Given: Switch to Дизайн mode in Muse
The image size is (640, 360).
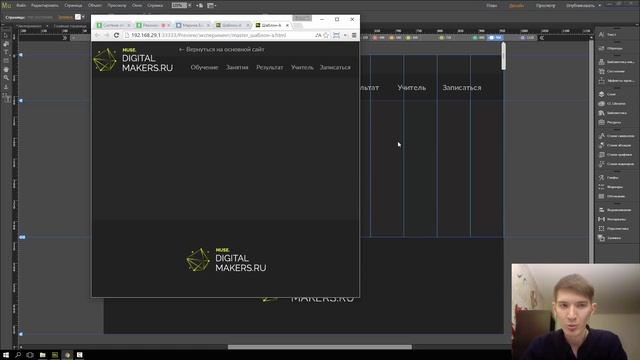Looking at the screenshot, I should click(x=516, y=5).
